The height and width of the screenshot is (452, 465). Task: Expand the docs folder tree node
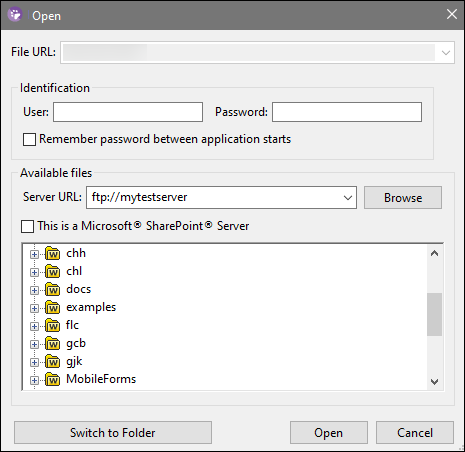34,290
